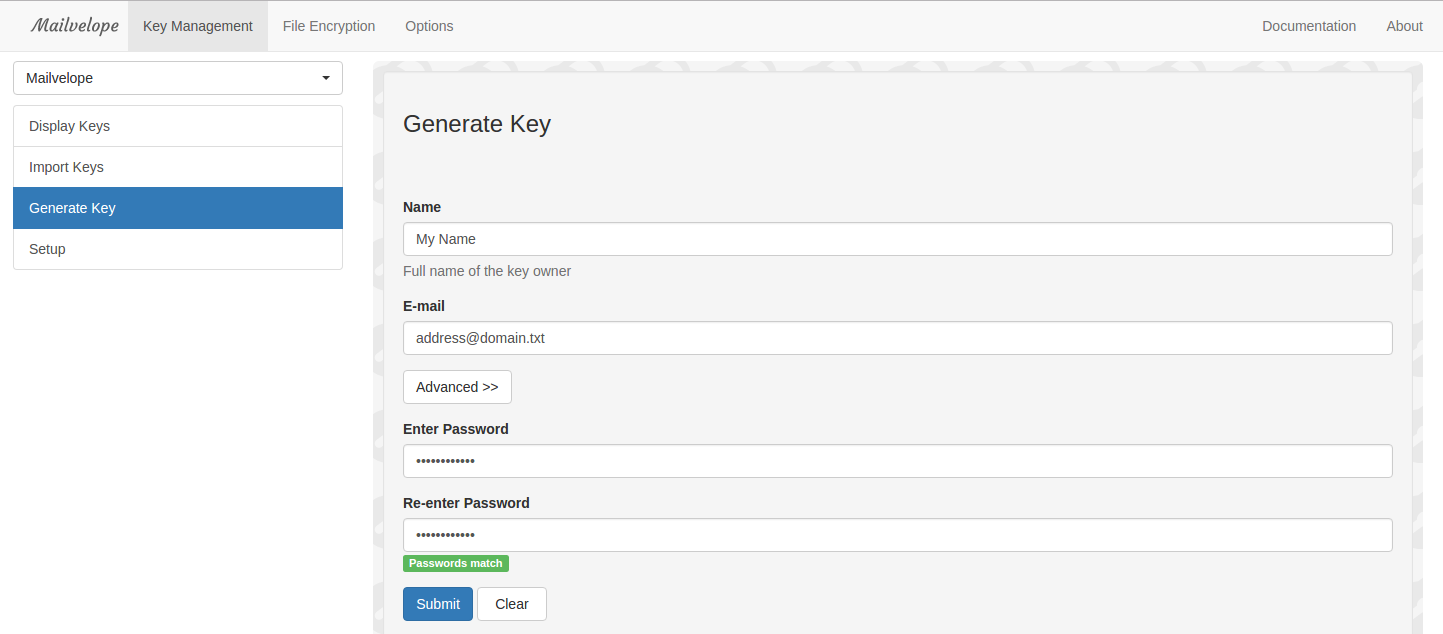Image resolution: width=1443 pixels, height=634 pixels.
Task: Expand the Advanced >> options
Action: 457,387
